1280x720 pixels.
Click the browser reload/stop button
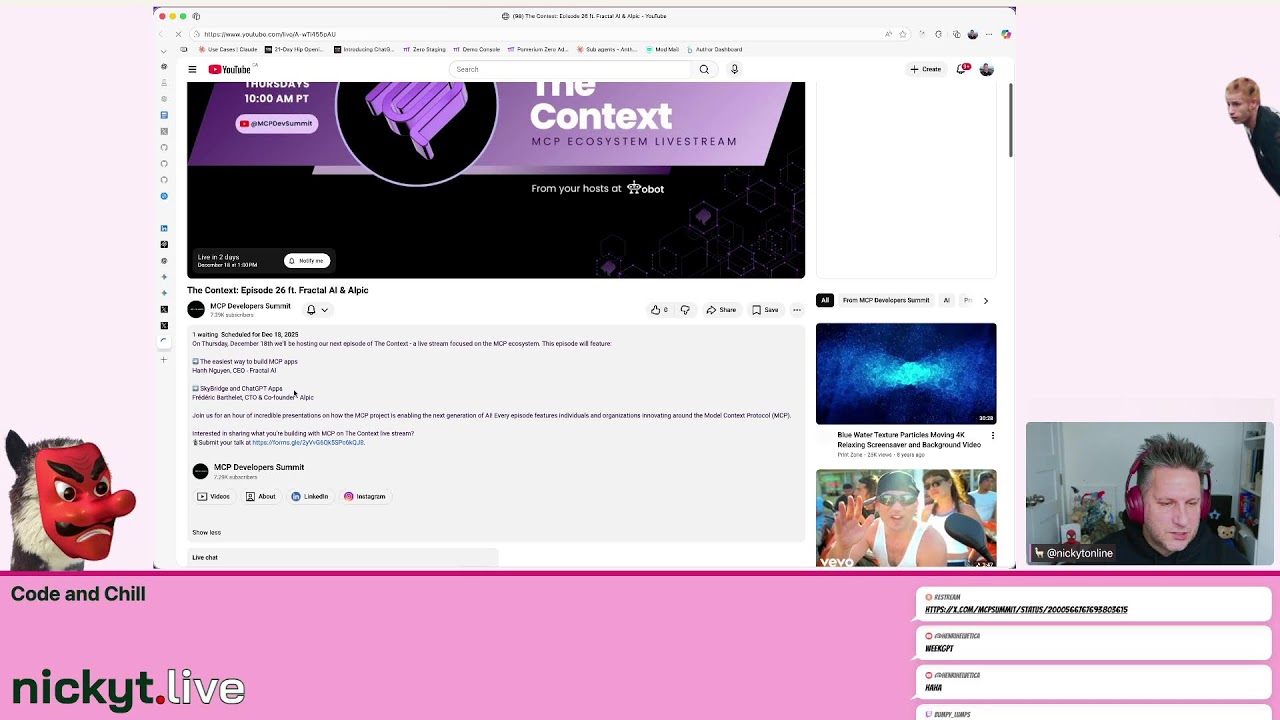coord(179,34)
